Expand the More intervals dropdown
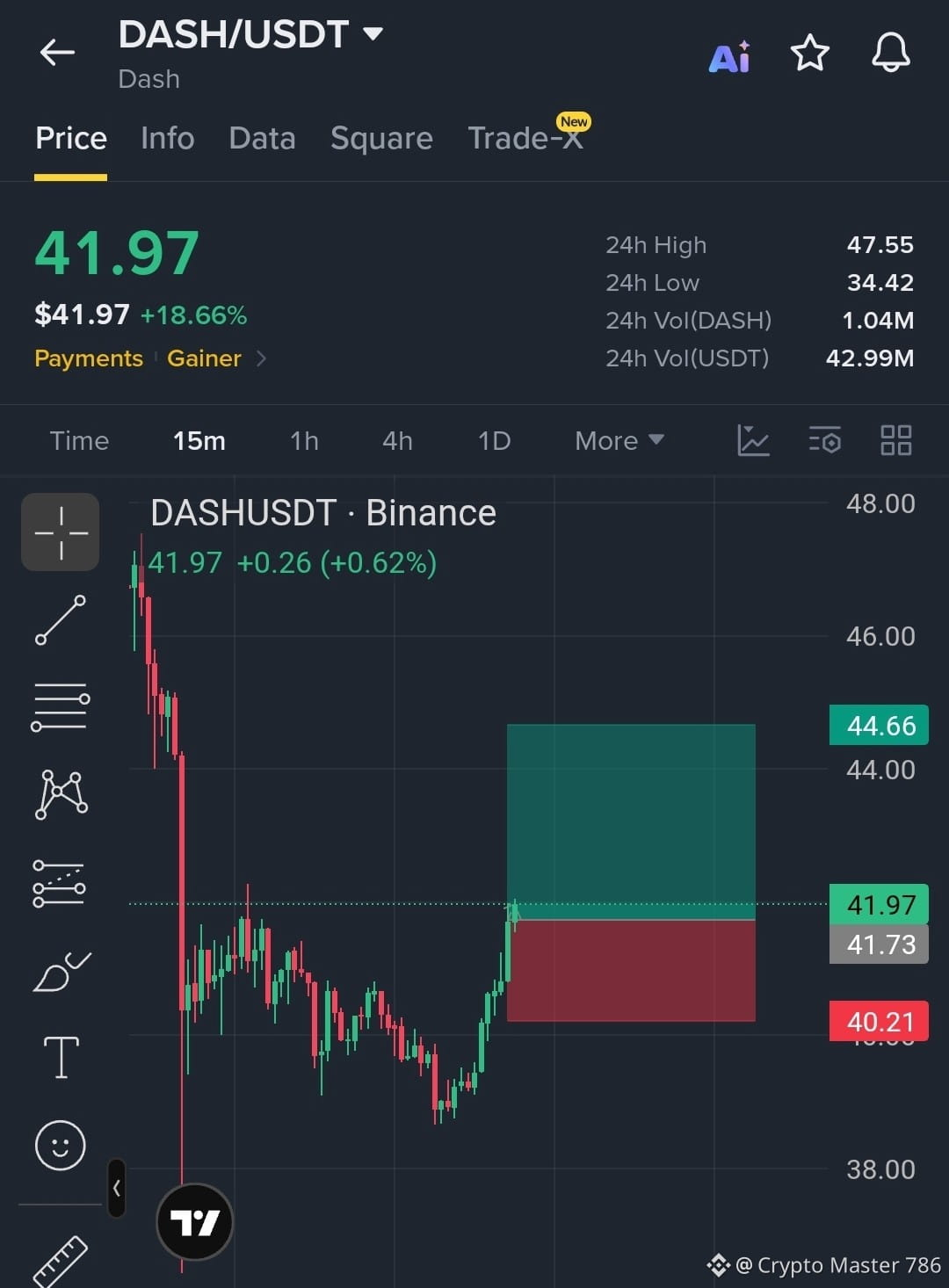 tap(619, 440)
